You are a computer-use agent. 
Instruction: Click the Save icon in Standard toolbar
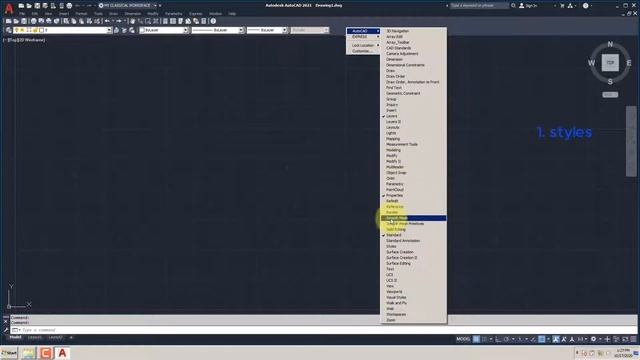(24, 21)
